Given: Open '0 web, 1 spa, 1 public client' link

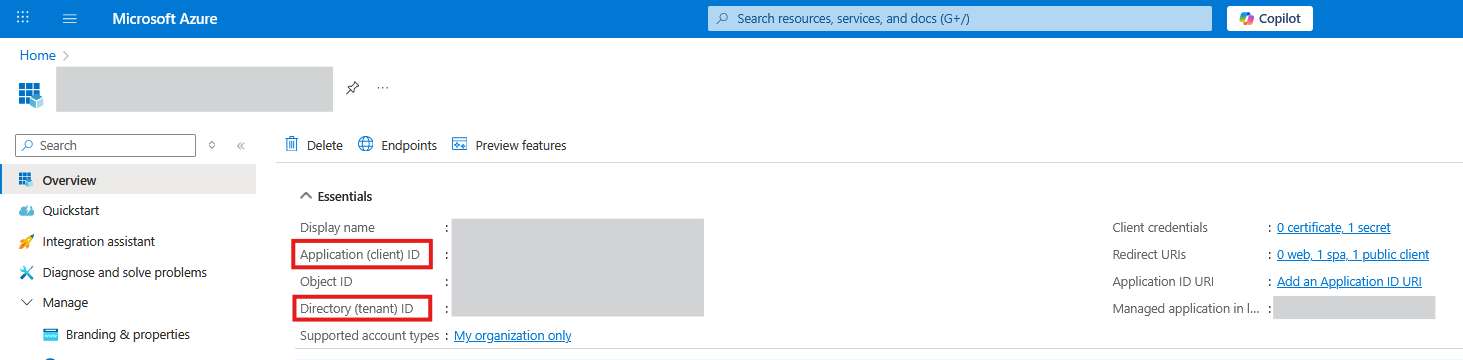Looking at the screenshot, I should coord(1353,255).
